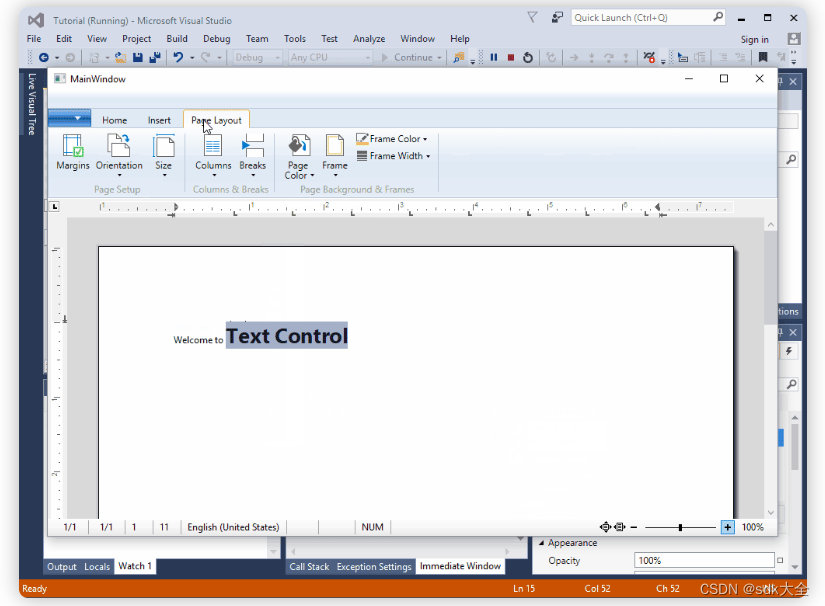Image resolution: width=825 pixels, height=606 pixels.
Task: Switch to the Insert ribbon tab
Action: [159, 119]
